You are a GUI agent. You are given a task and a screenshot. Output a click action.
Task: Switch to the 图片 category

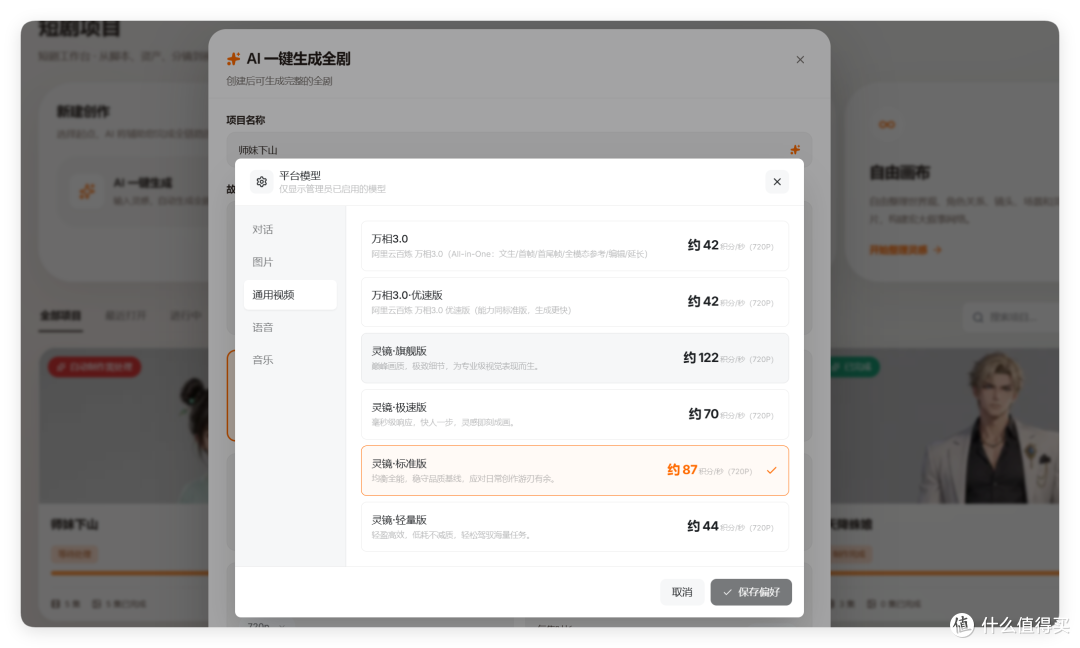click(x=290, y=262)
